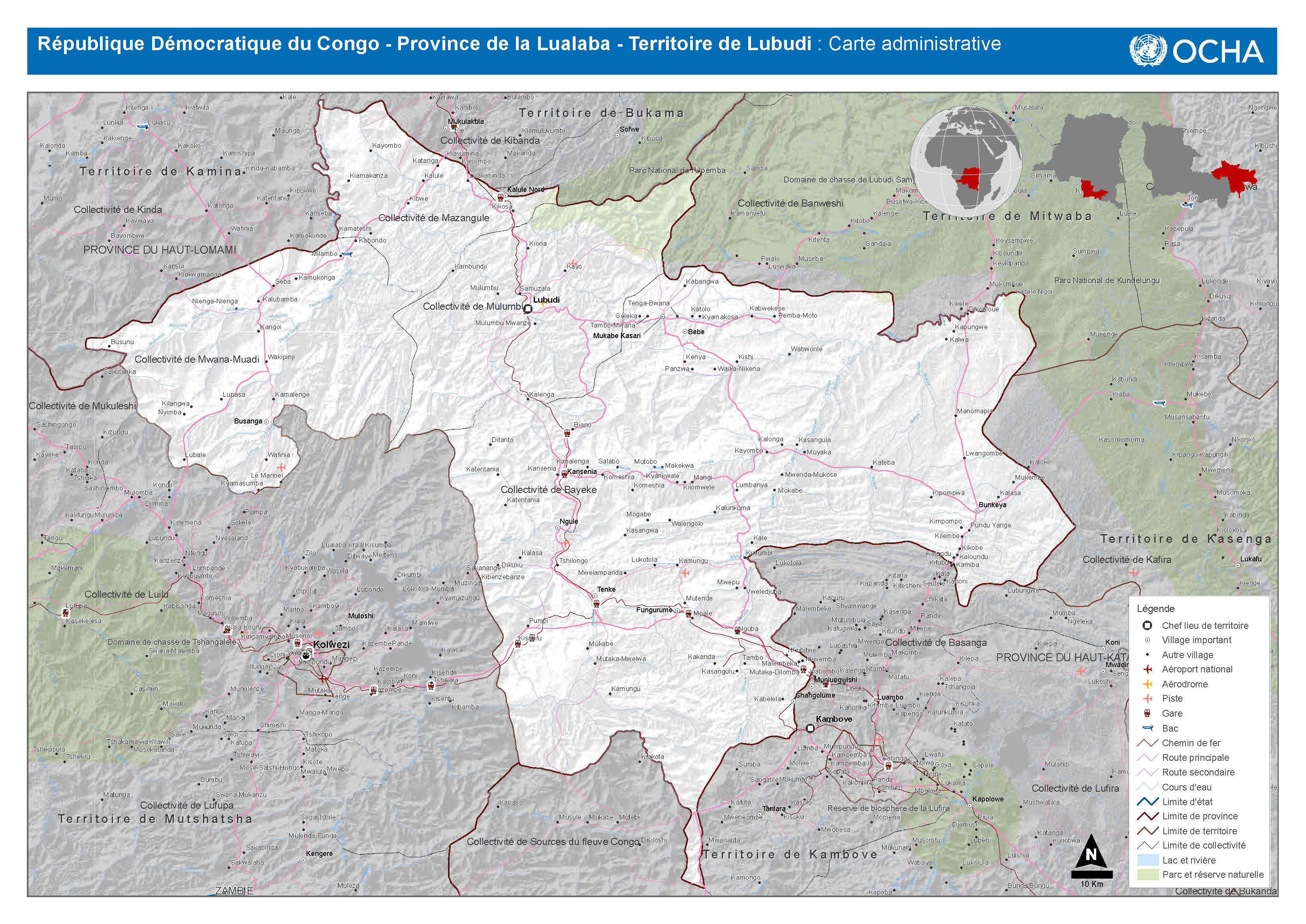
Task: Click the red Aéroport national legend icon
Action: [1147, 669]
